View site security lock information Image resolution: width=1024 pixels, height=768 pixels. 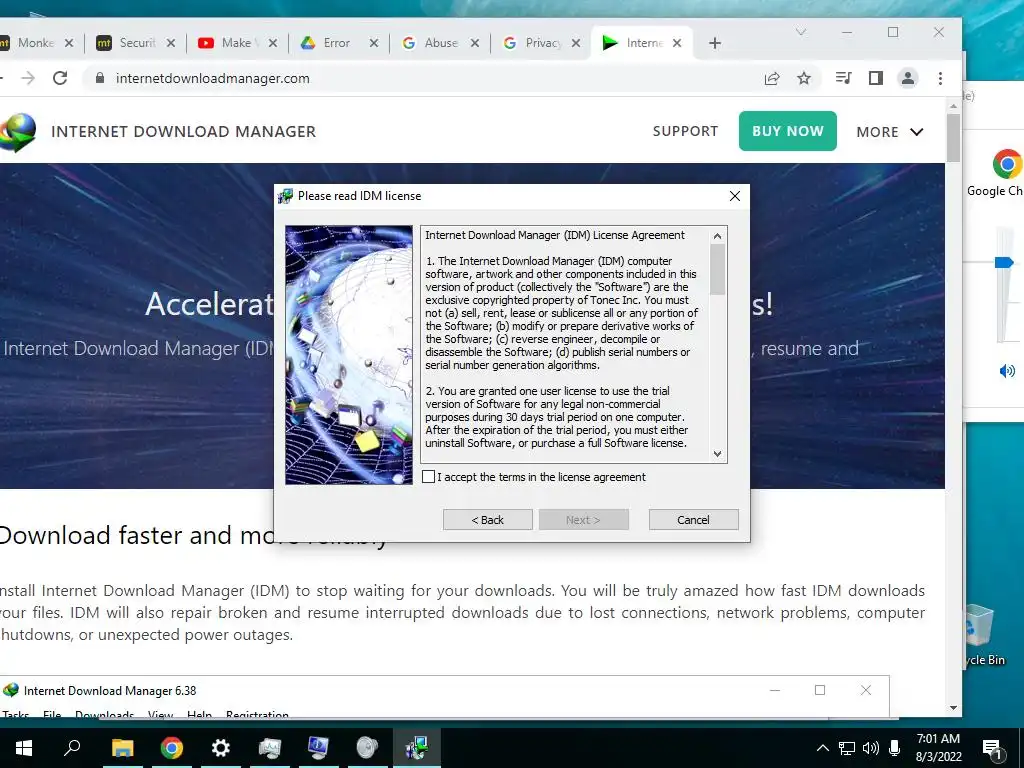(x=100, y=78)
